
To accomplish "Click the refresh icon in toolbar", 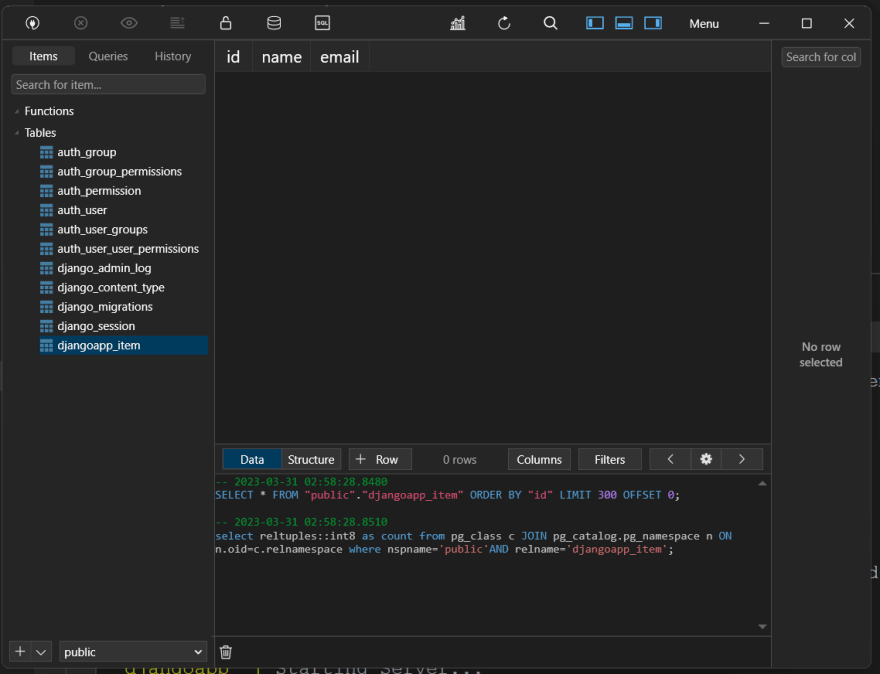I will tap(504, 23).
